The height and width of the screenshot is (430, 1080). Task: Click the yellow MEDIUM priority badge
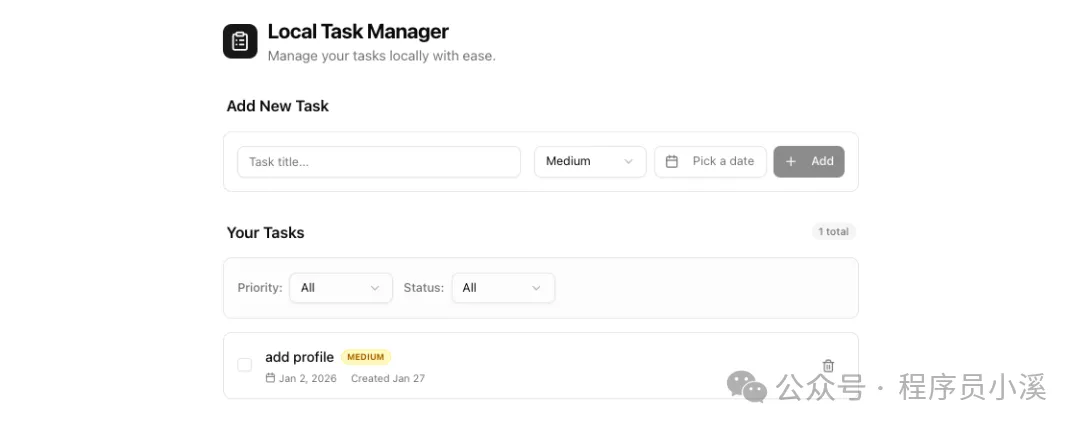coord(366,357)
